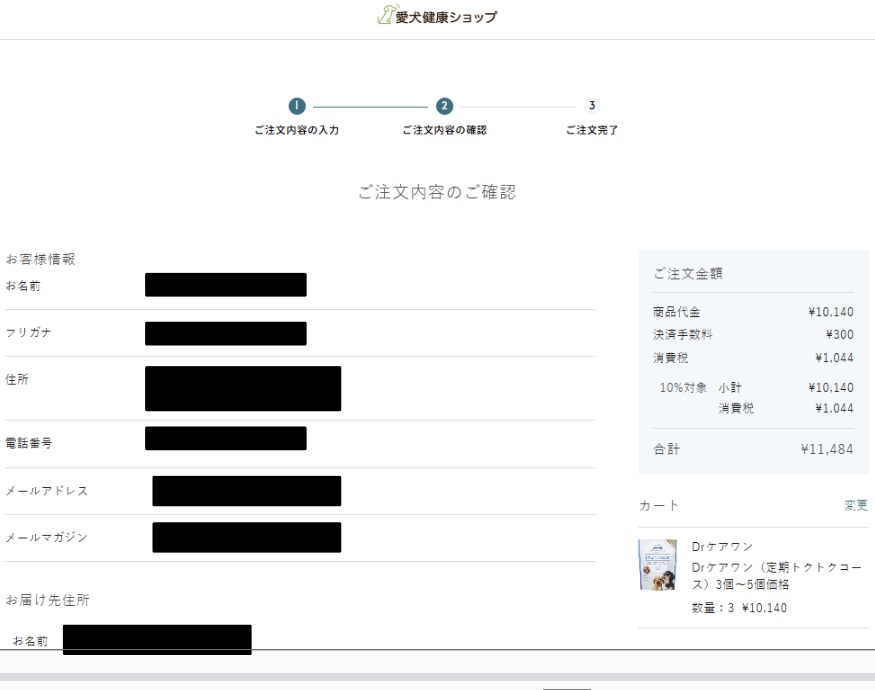Select the ご注文完了 step label
875x690 pixels.
592,130
